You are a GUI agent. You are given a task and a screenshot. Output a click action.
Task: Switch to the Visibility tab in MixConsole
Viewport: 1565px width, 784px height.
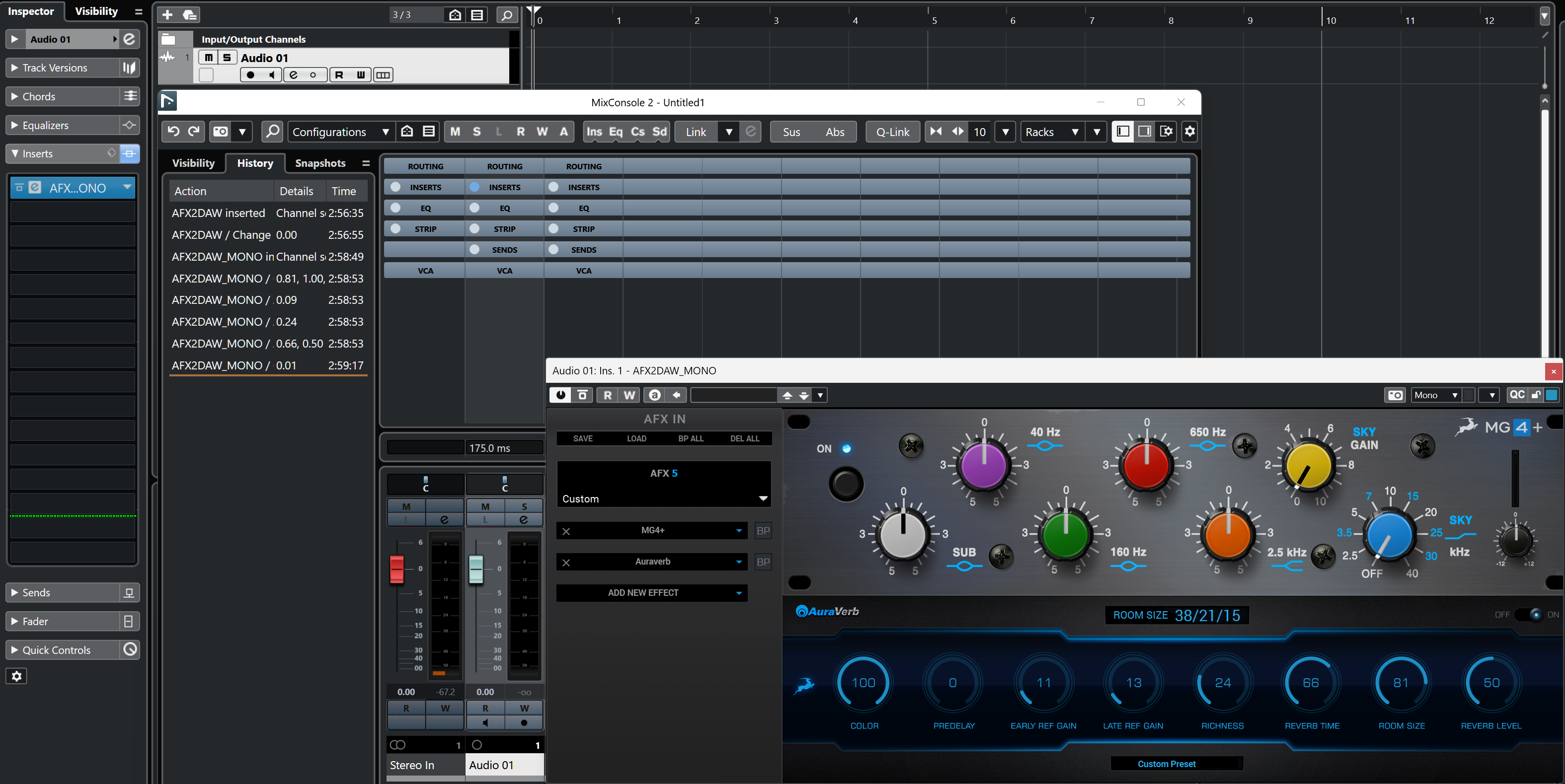(x=193, y=163)
